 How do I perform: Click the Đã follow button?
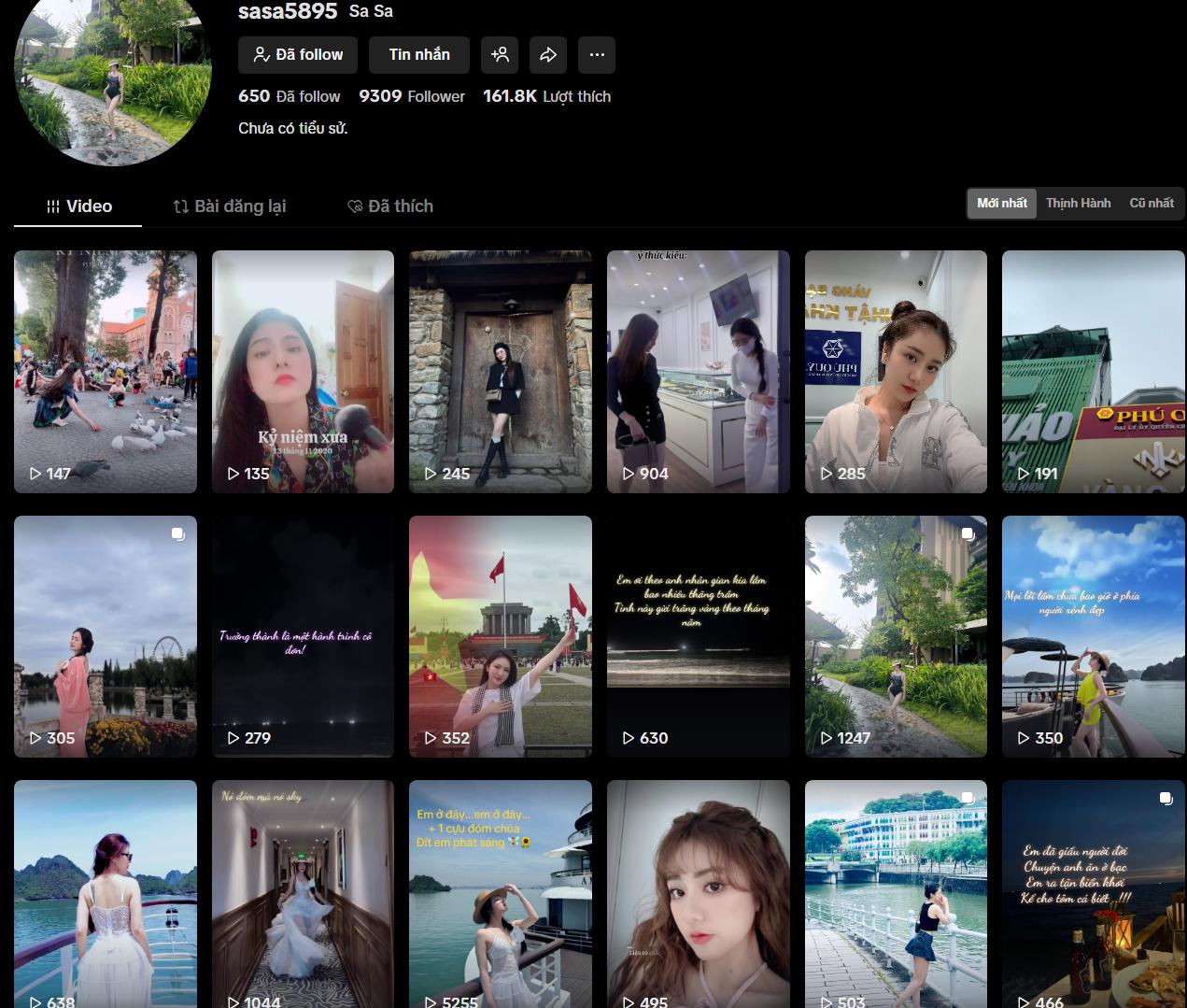tap(298, 55)
